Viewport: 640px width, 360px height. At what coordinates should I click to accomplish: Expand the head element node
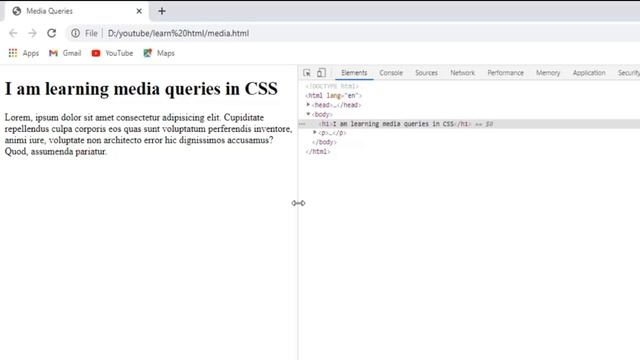tap(308, 105)
